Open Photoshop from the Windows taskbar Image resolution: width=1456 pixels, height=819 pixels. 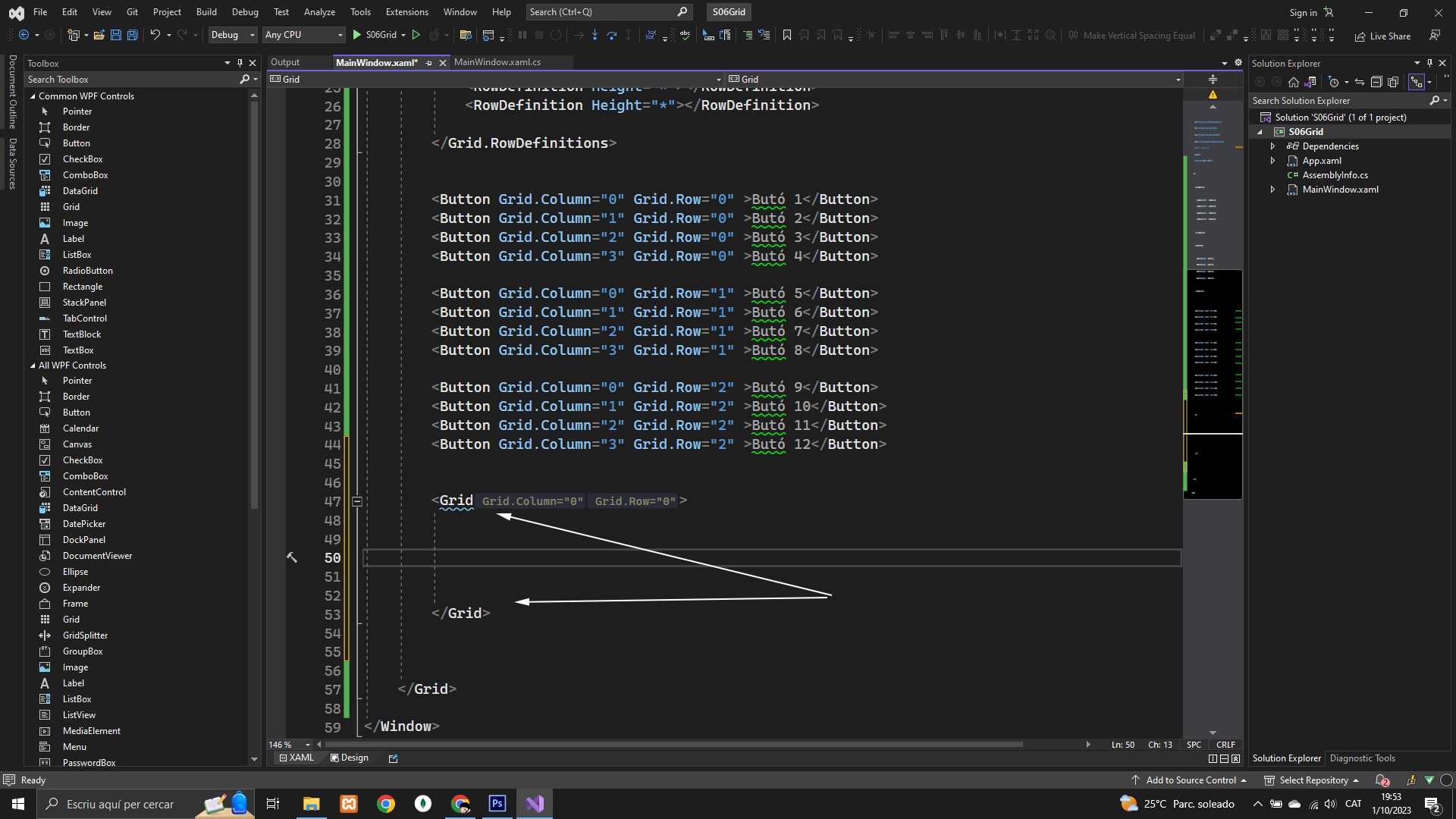pos(497,804)
